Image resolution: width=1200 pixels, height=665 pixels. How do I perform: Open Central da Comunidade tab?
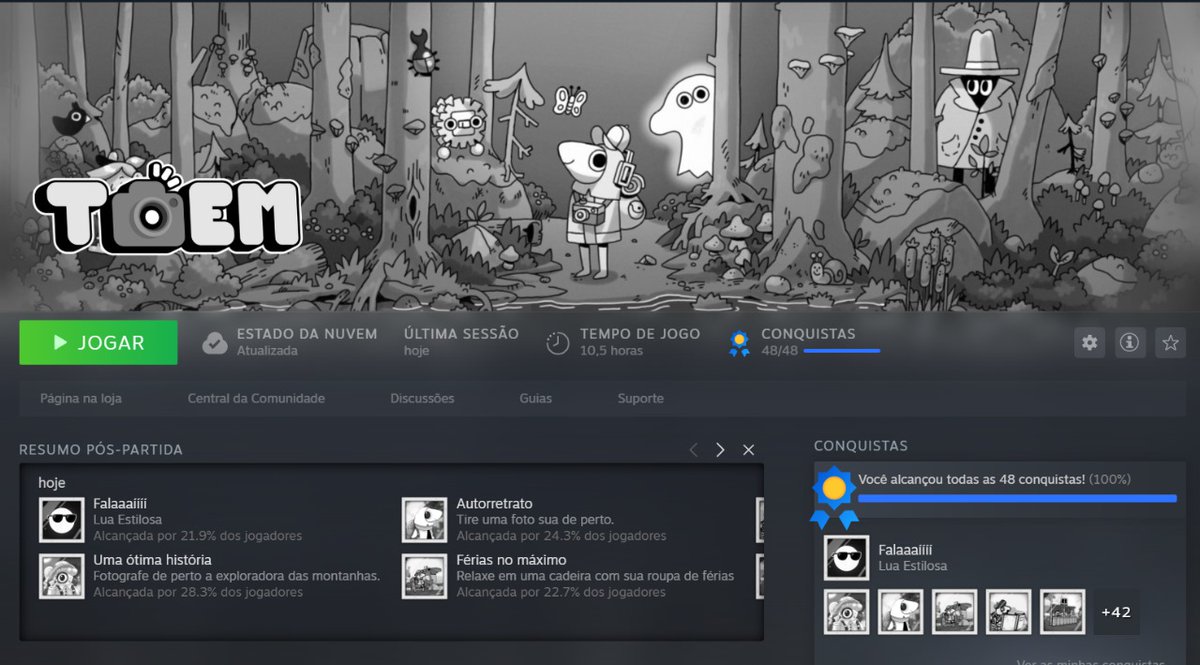click(256, 398)
